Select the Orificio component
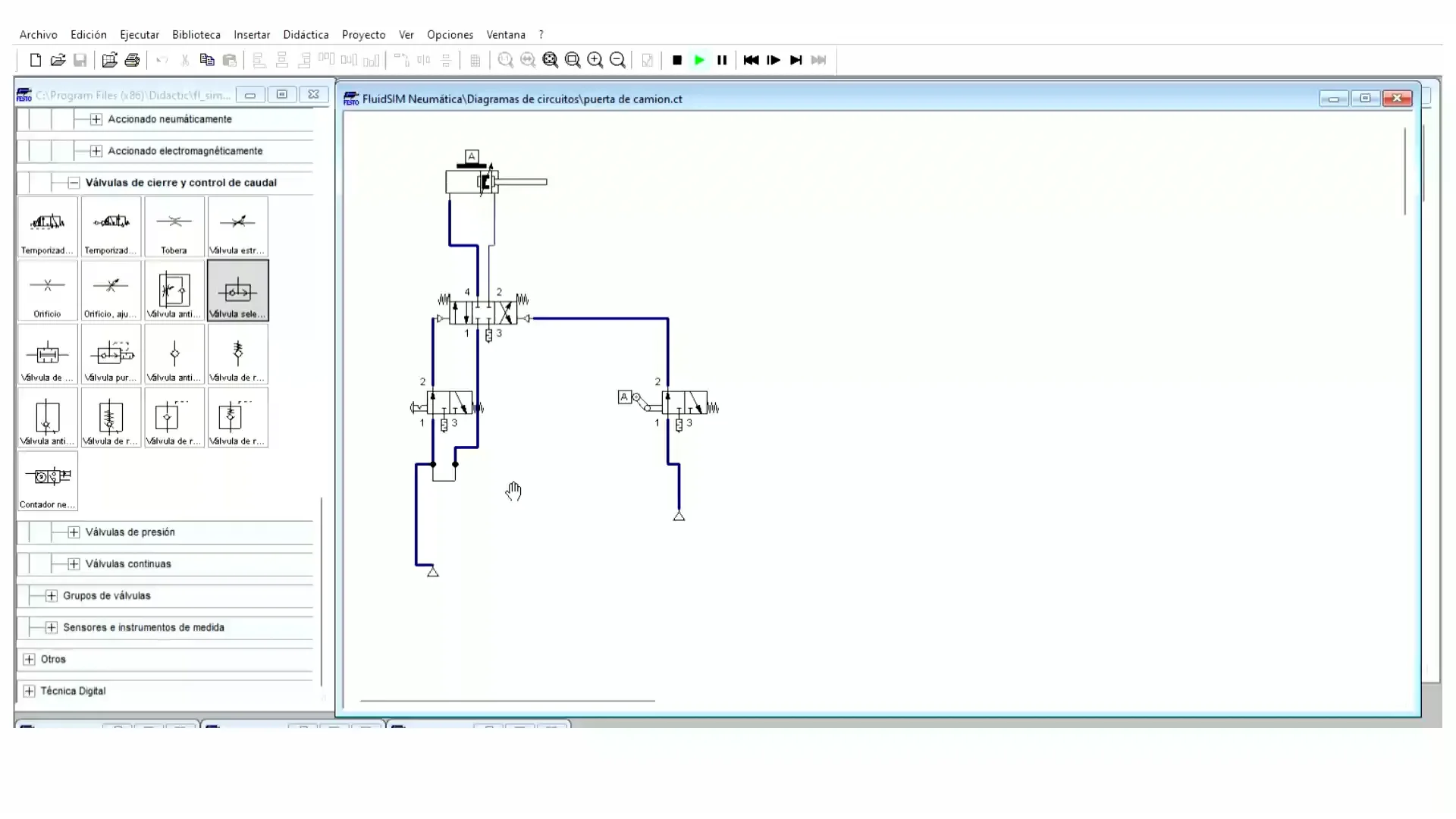This screenshot has width=1456, height=819. (47, 290)
